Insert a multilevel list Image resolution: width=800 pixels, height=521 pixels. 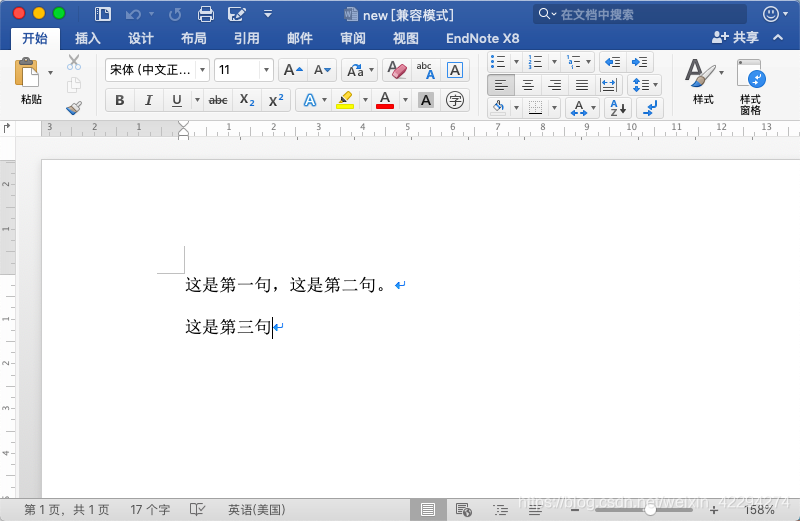pos(574,62)
